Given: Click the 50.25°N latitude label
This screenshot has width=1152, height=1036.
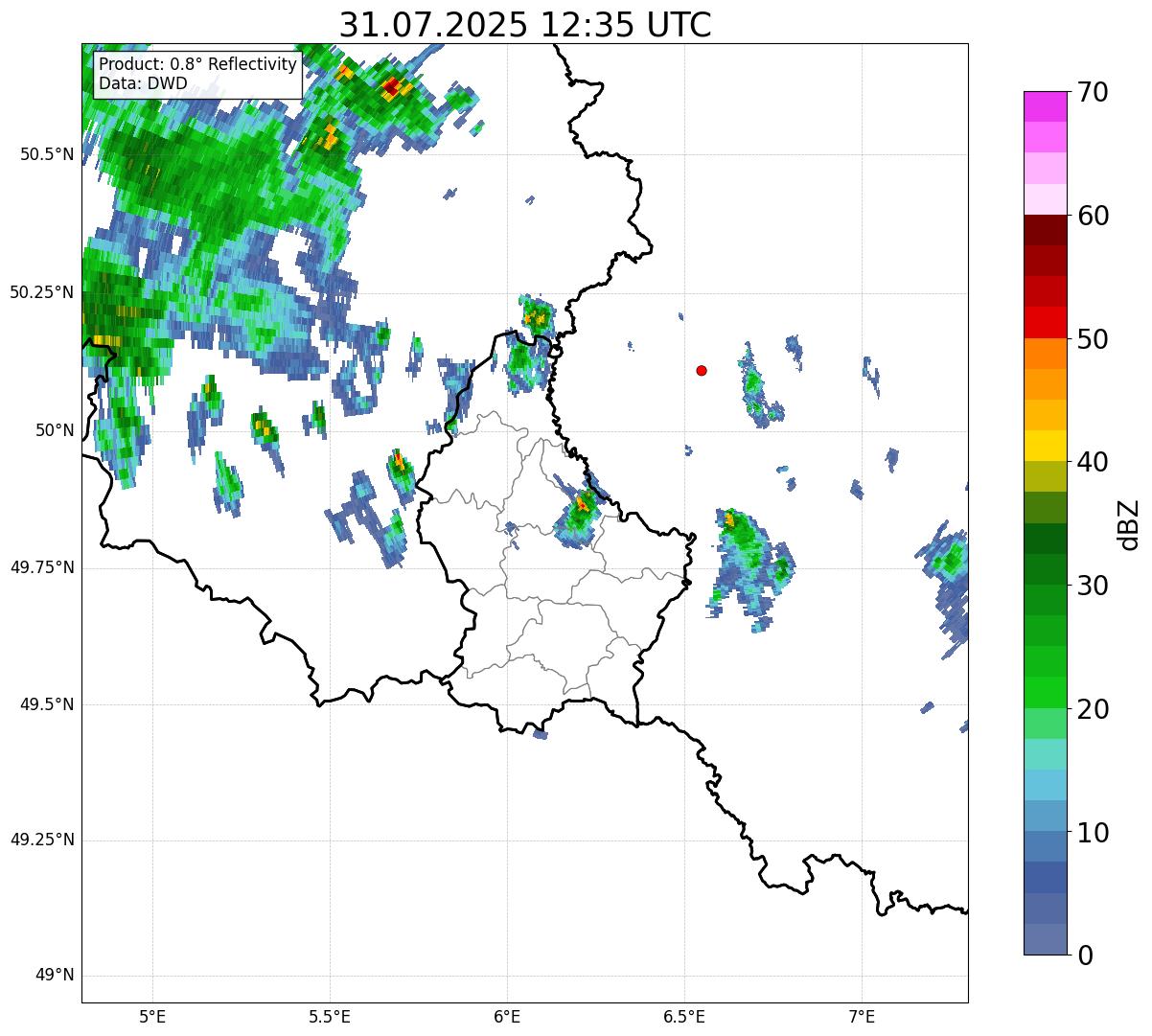Looking at the screenshot, I should point(42,293).
